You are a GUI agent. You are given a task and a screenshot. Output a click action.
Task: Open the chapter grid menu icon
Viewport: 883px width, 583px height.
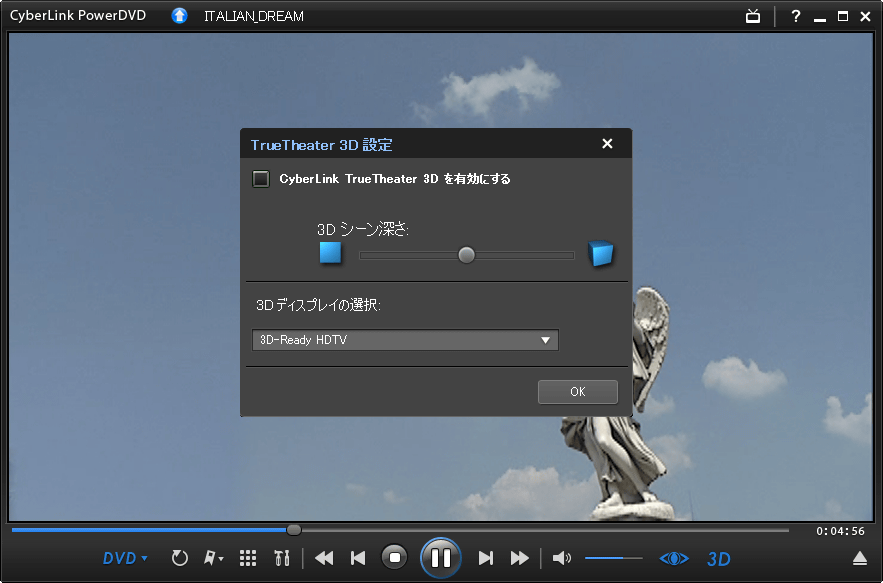(248, 558)
